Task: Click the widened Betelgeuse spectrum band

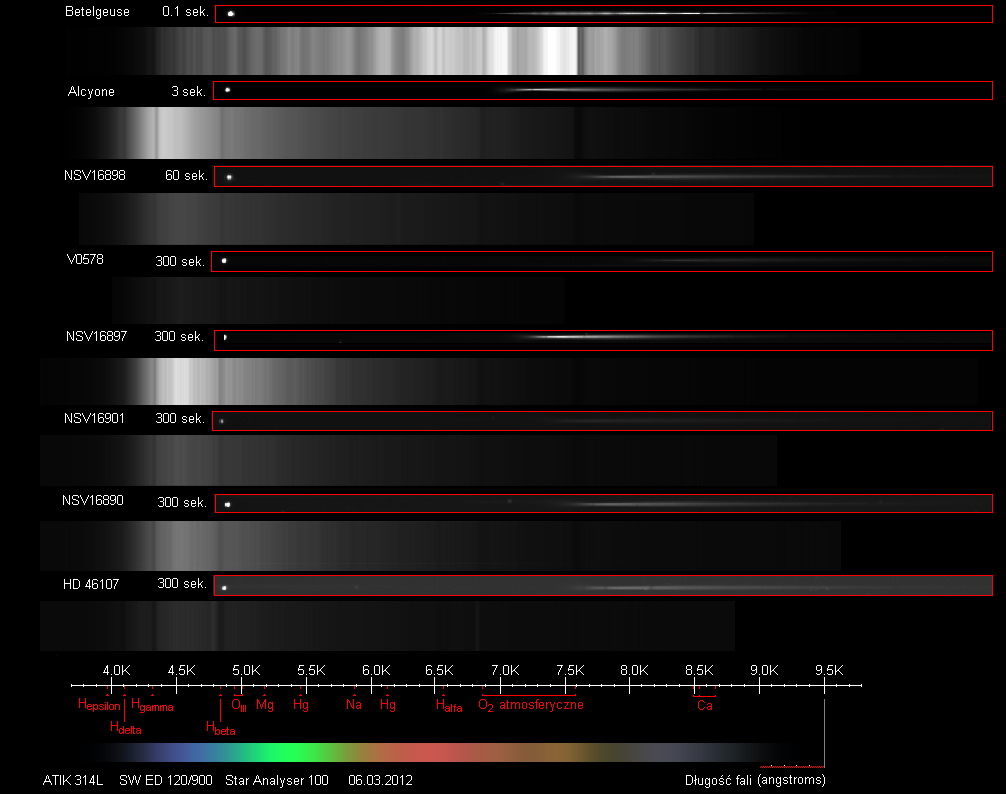Action: pyautogui.click(x=487, y=50)
